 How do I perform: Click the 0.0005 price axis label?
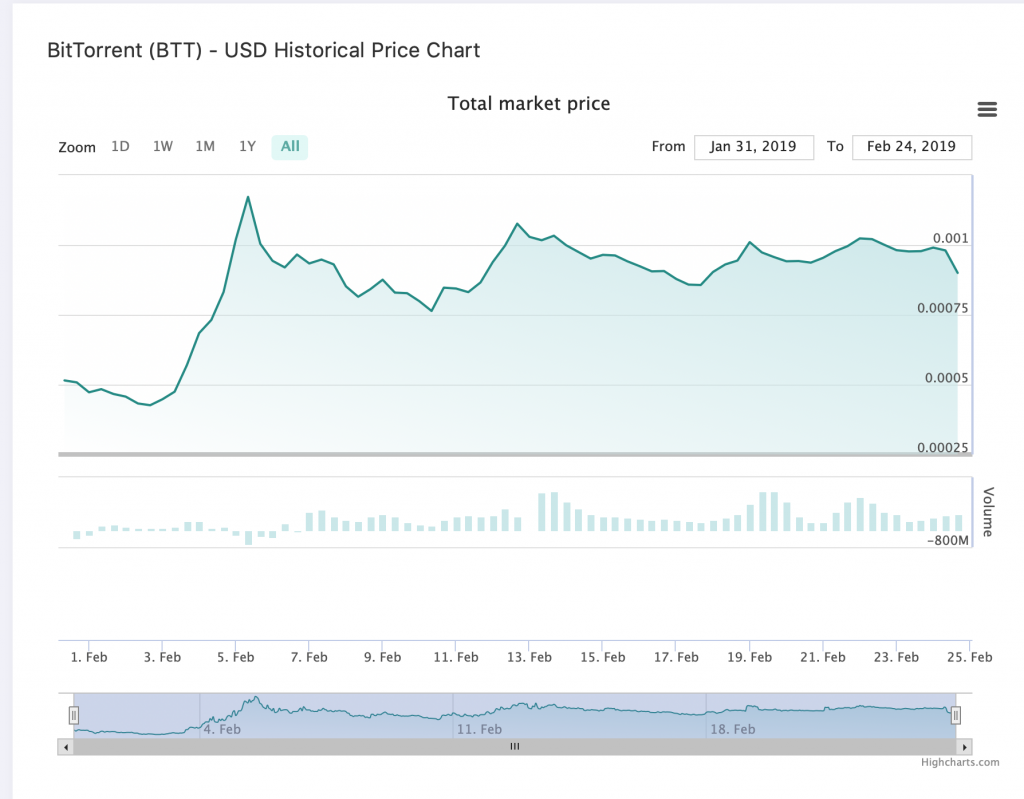click(946, 378)
